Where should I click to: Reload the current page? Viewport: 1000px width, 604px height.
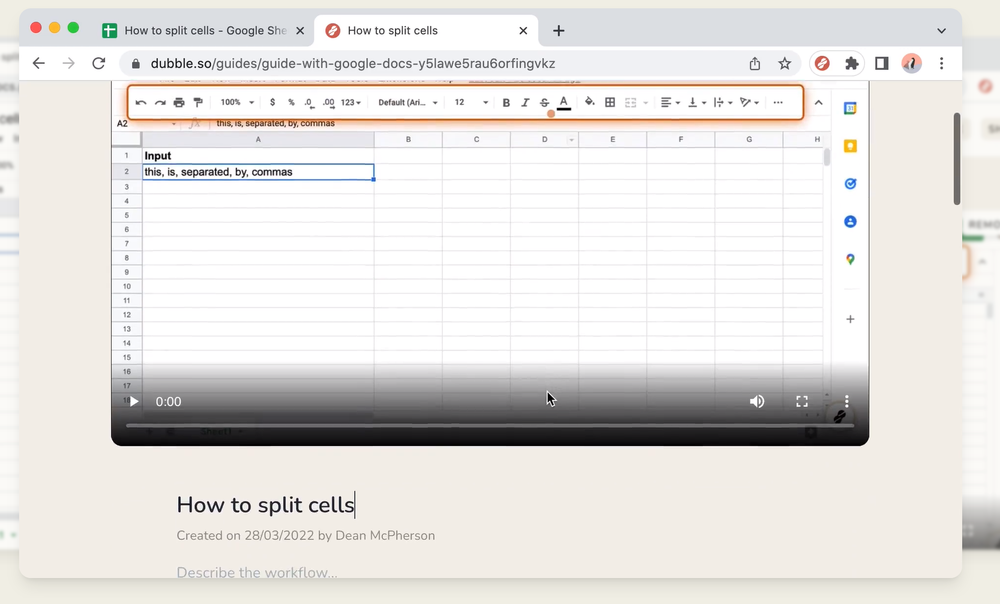pos(98,63)
